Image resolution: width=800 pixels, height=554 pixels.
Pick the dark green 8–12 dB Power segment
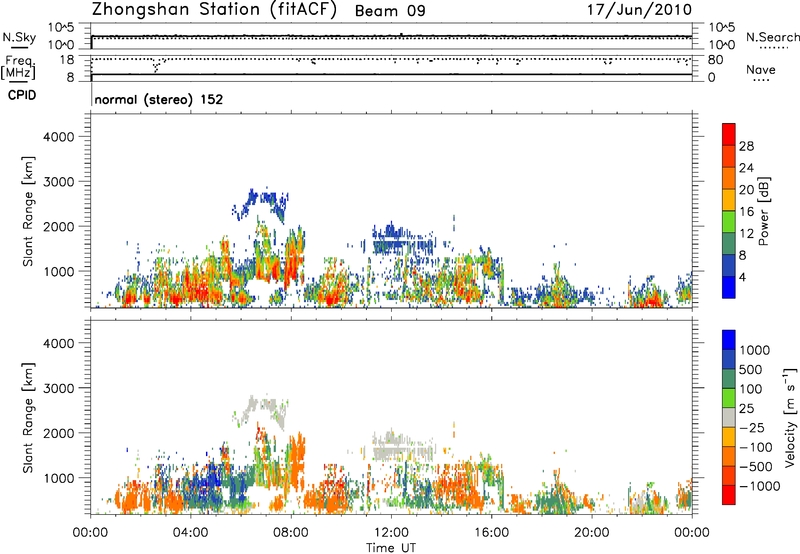pos(729,243)
